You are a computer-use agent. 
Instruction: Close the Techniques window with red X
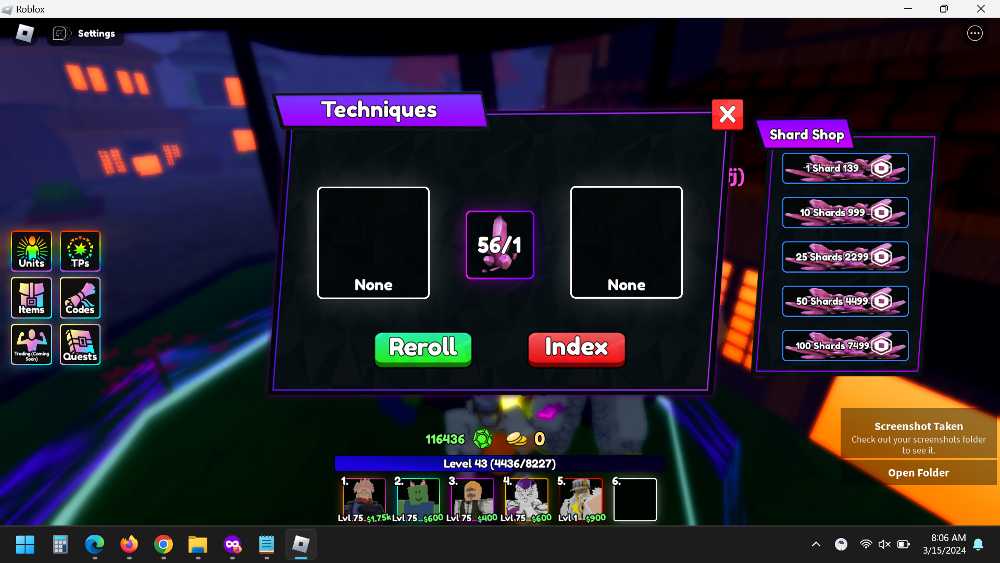coord(727,115)
